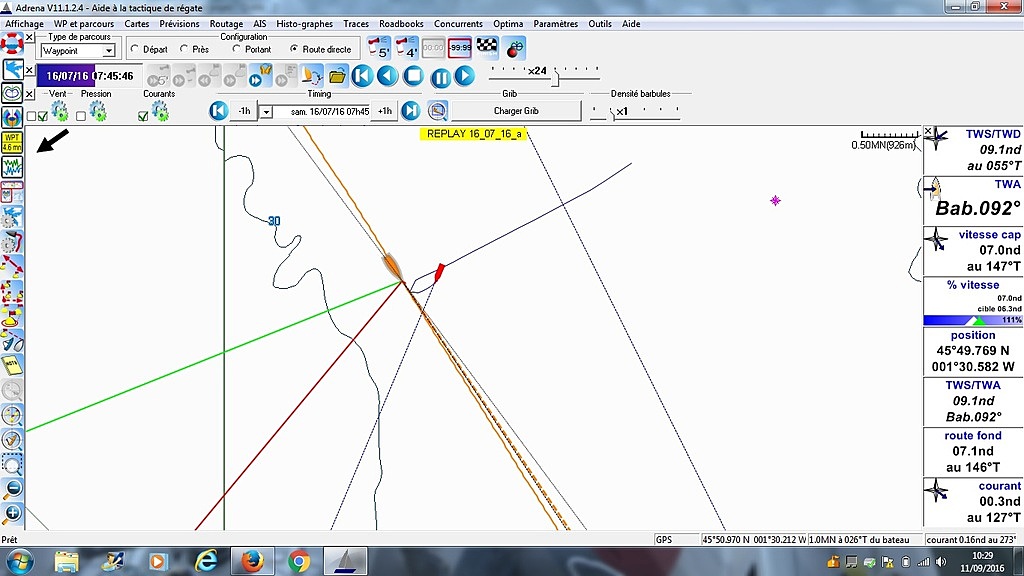Open replay file with folder icon

[337, 76]
